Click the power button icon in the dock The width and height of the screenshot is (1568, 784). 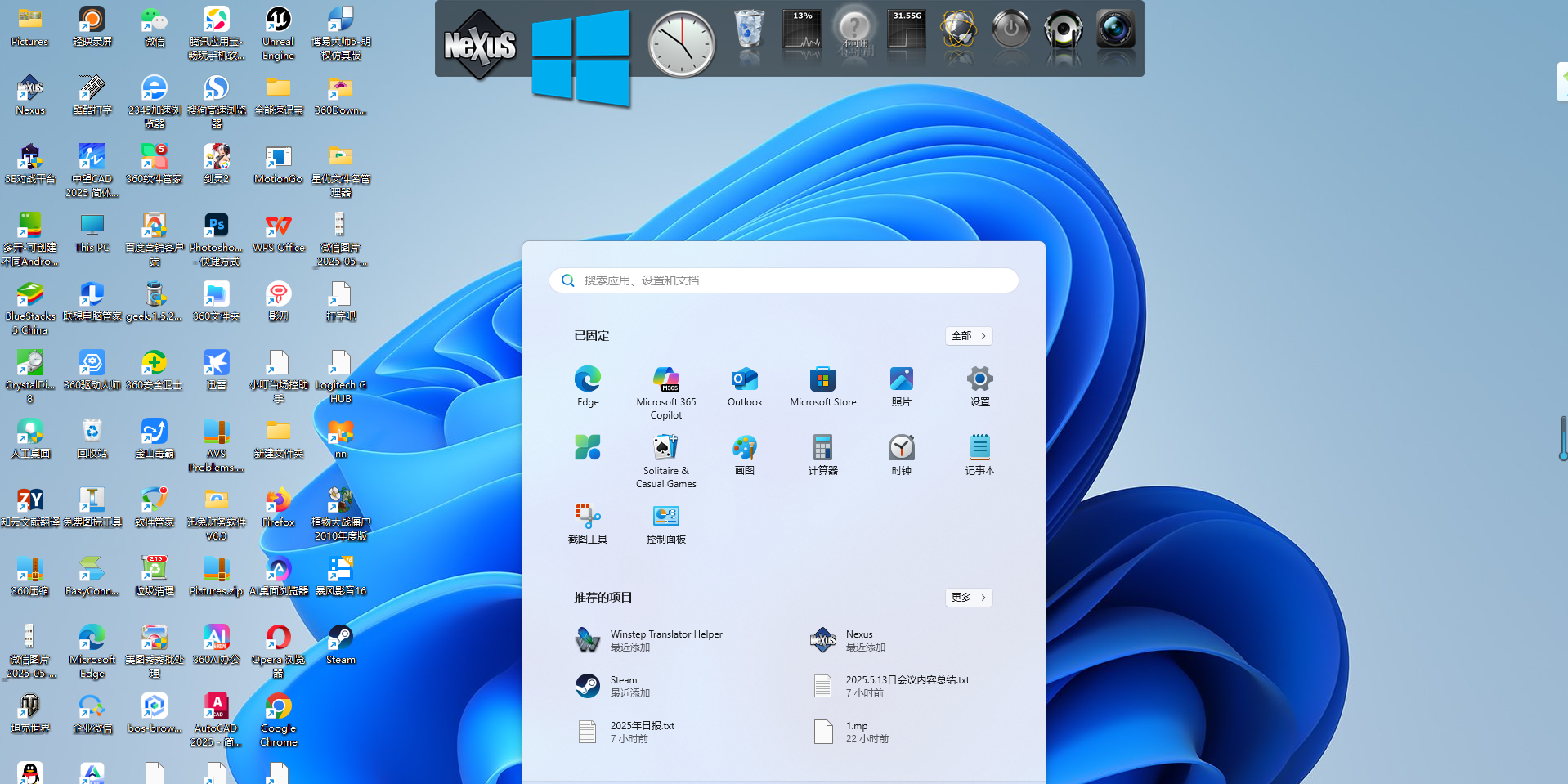click(1010, 33)
